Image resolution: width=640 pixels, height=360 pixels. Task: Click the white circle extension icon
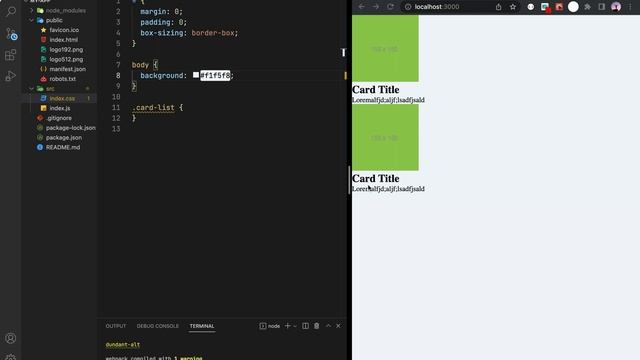[x=573, y=7]
